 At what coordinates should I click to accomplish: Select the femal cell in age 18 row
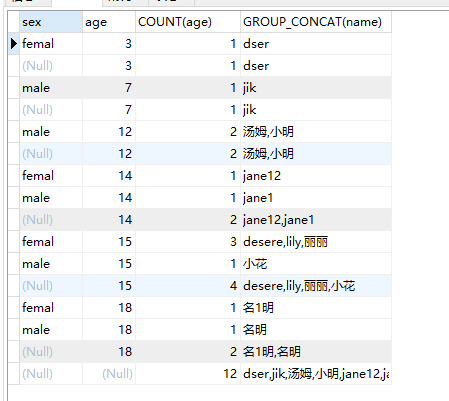click(51, 308)
